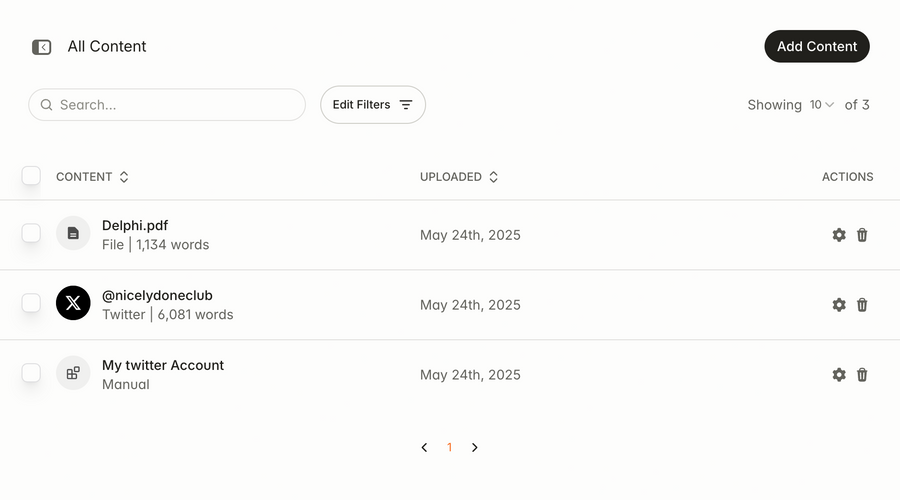
Task: Delete My twitter Account entry
Action: pyautogui.click(x=862, y=375)
